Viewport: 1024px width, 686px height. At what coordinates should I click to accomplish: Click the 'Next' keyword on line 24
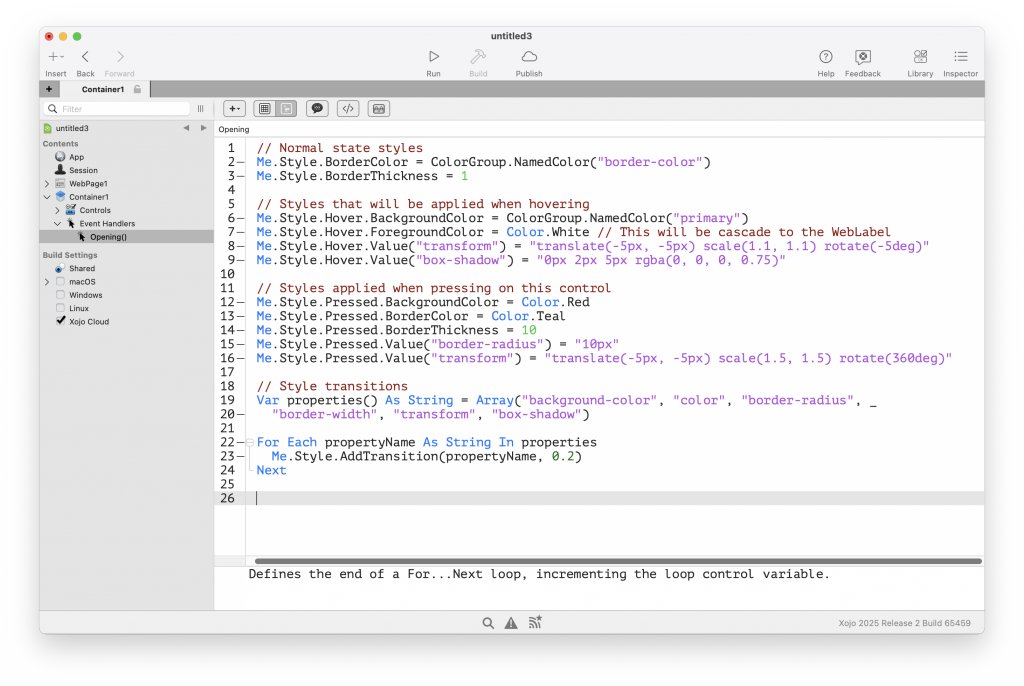(x=271, y=470)
